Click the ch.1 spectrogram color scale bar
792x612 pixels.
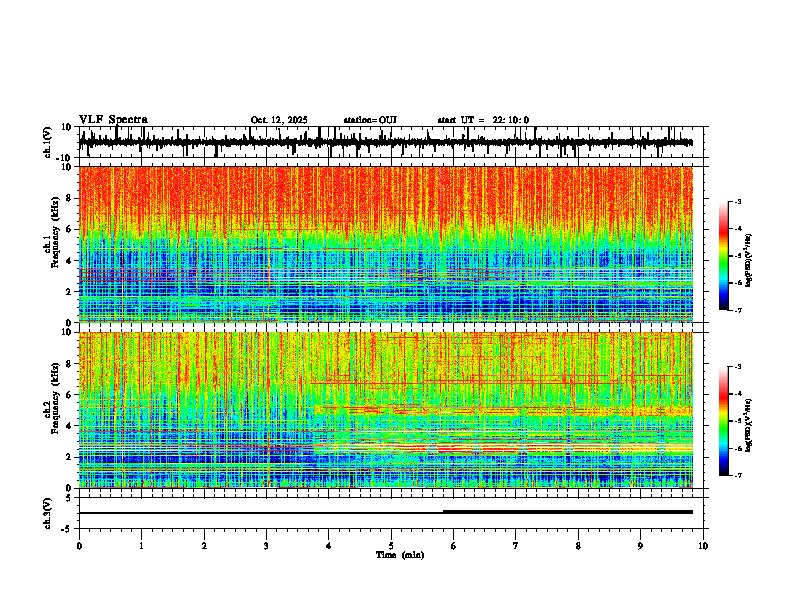point(724,256)
